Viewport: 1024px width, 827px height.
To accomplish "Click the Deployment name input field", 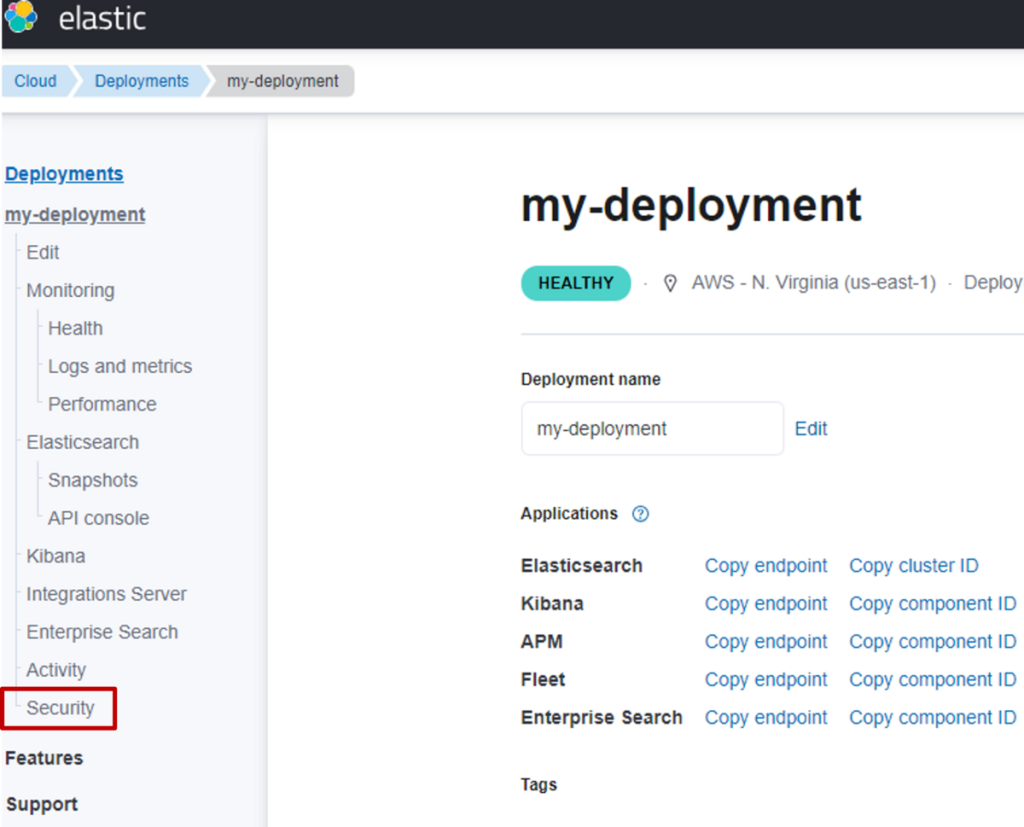I will [652, 429].
